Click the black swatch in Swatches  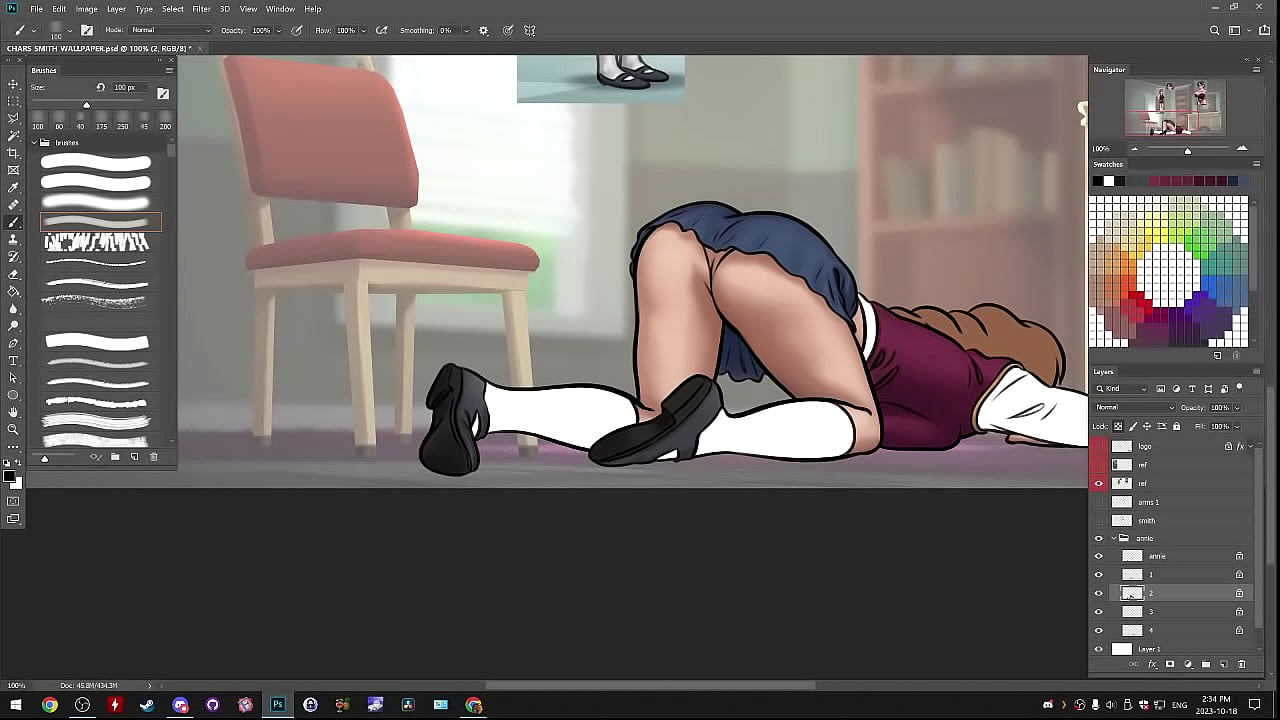click(x=1097, y=181)
